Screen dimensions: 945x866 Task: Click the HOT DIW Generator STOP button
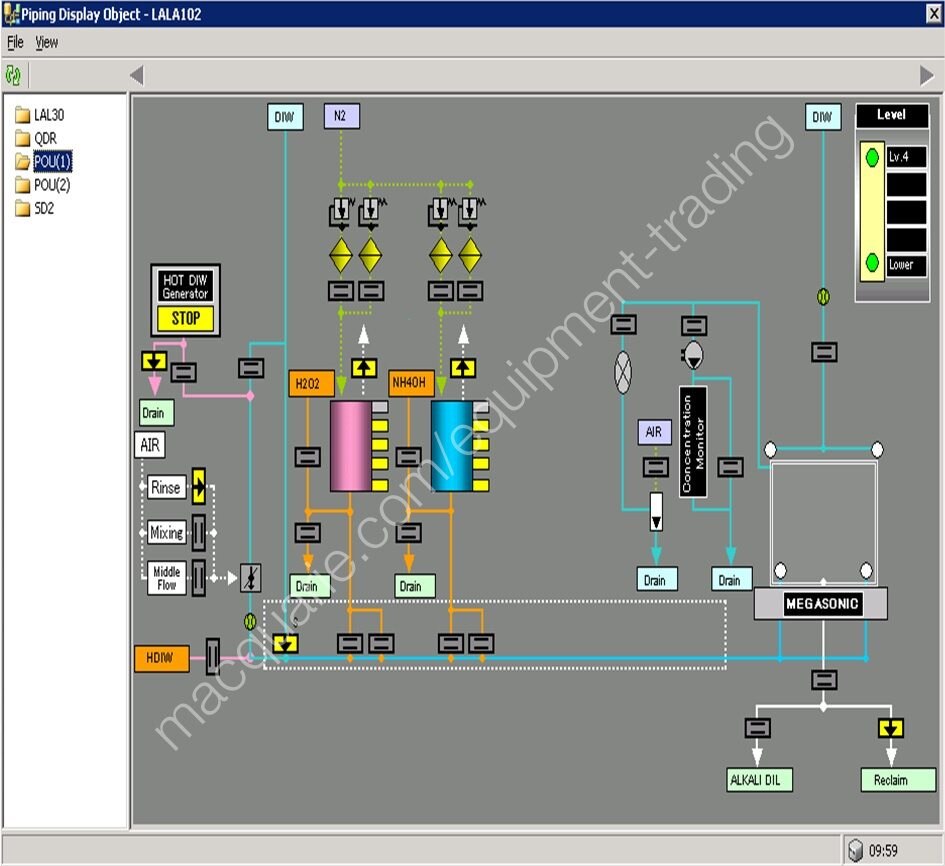point(186,318)
